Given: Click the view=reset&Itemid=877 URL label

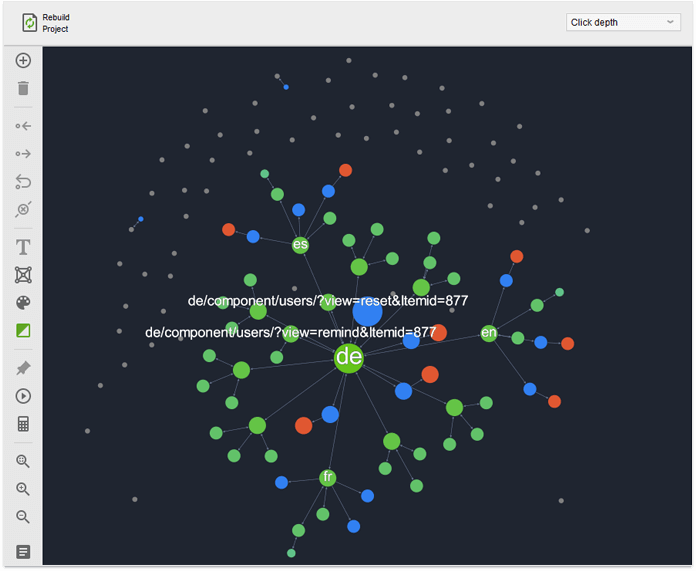Looking at the screenshot, I should coord(328,301).
